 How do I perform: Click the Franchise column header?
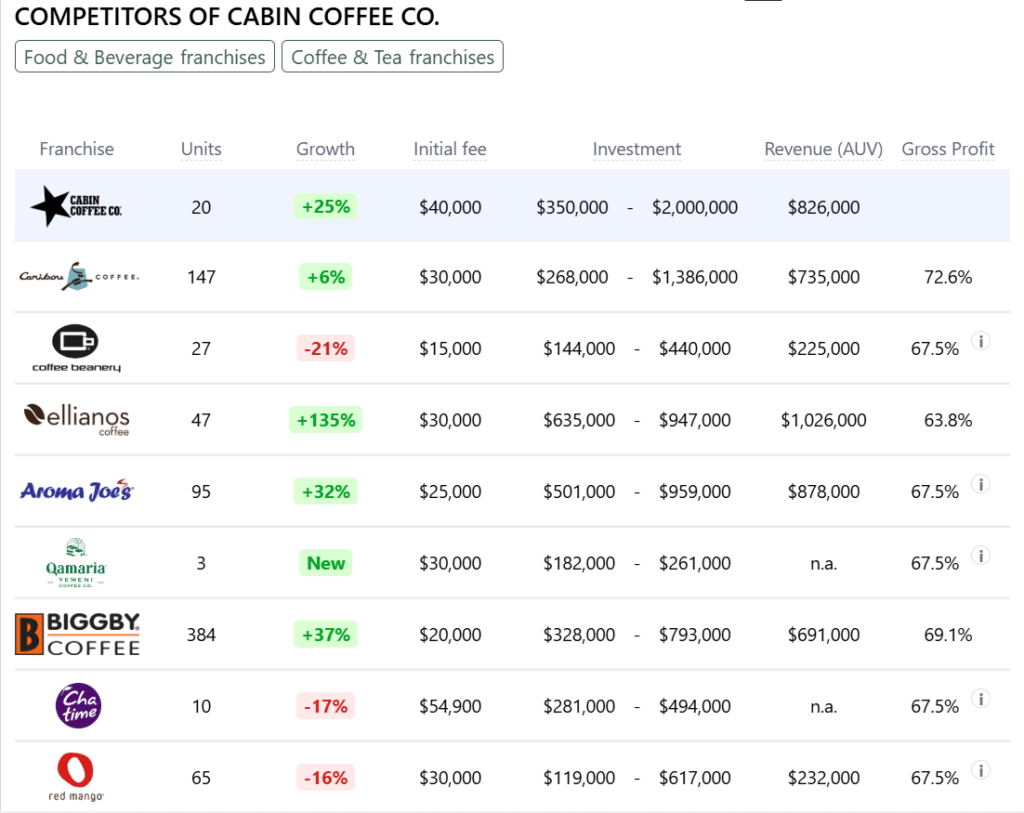point(76,149)
